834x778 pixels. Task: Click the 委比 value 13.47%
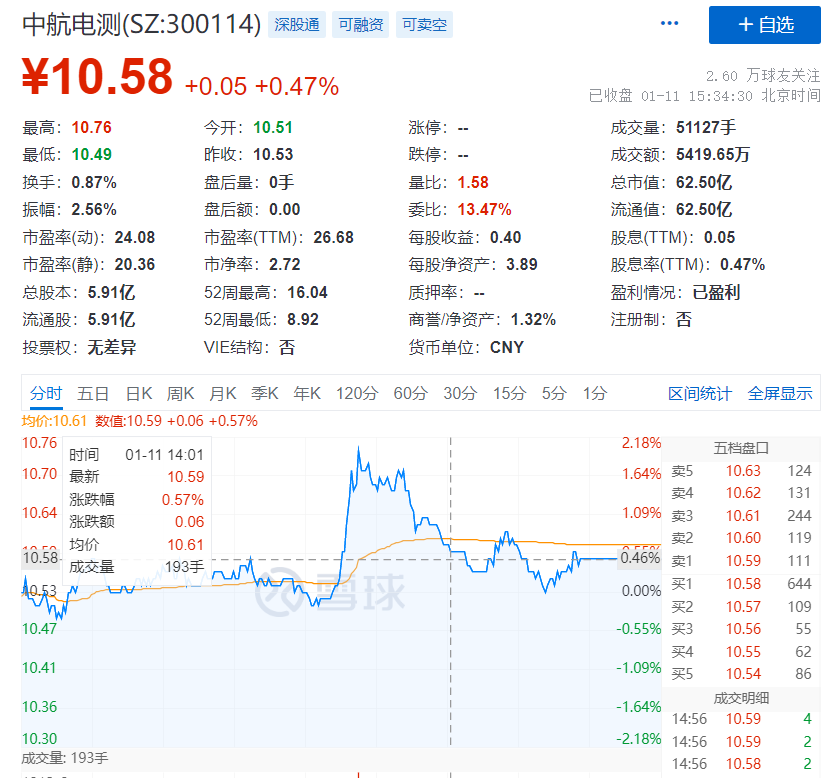click(484, 210)
